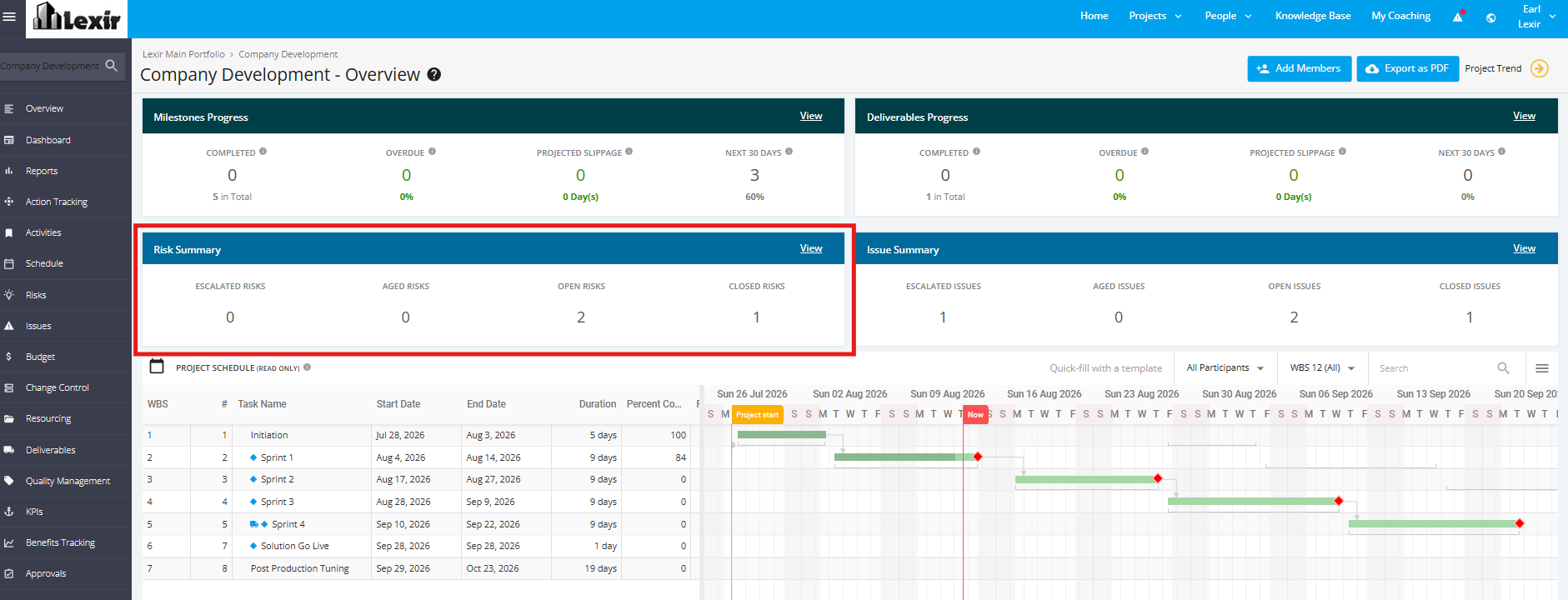Click the Open Risks count 2

click(581, 317)
